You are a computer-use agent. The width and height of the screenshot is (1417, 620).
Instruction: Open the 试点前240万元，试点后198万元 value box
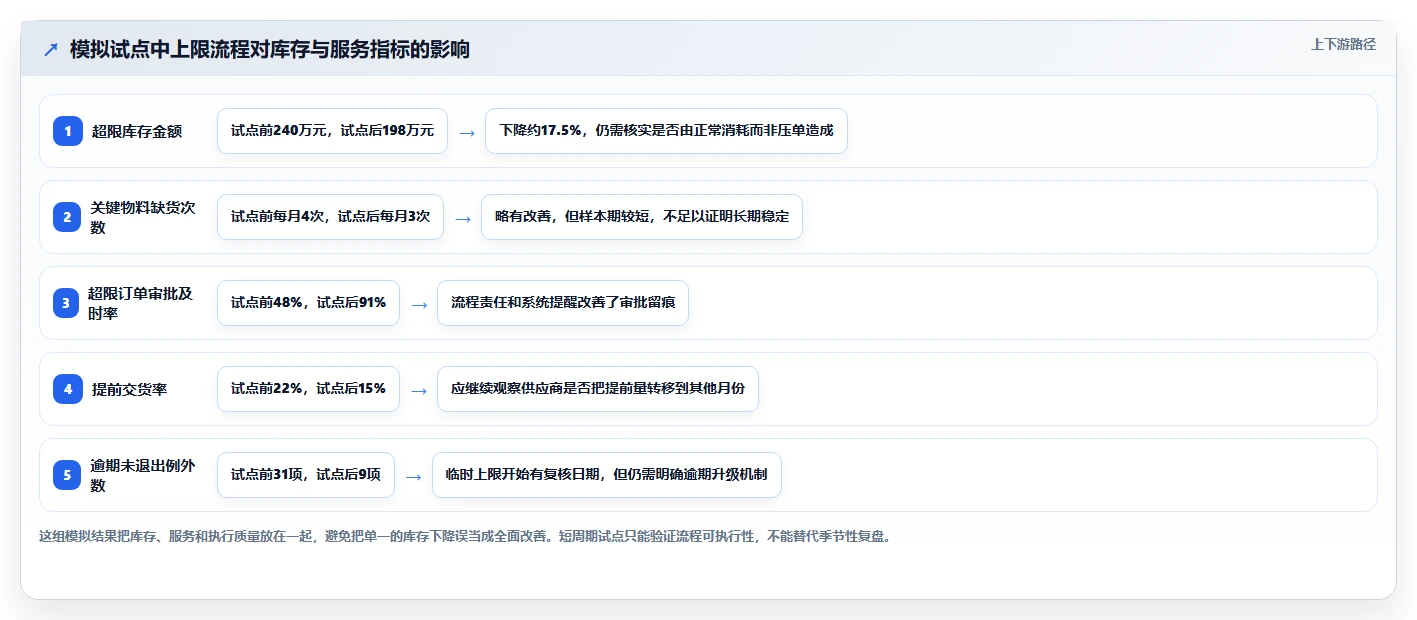pyautogui.click(x=332, y=131)
